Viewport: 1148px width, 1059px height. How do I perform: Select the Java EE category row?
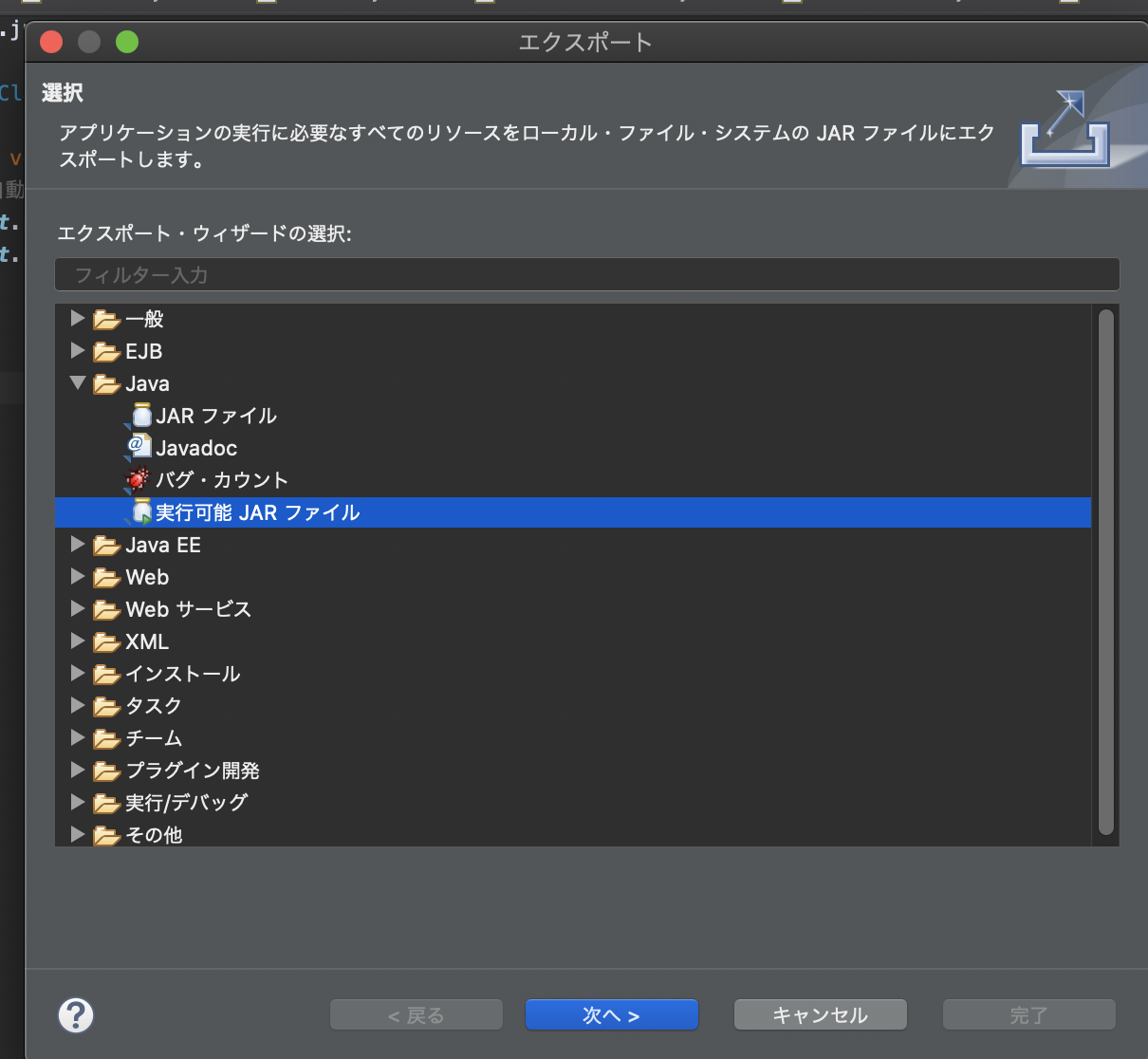(162, 544)
